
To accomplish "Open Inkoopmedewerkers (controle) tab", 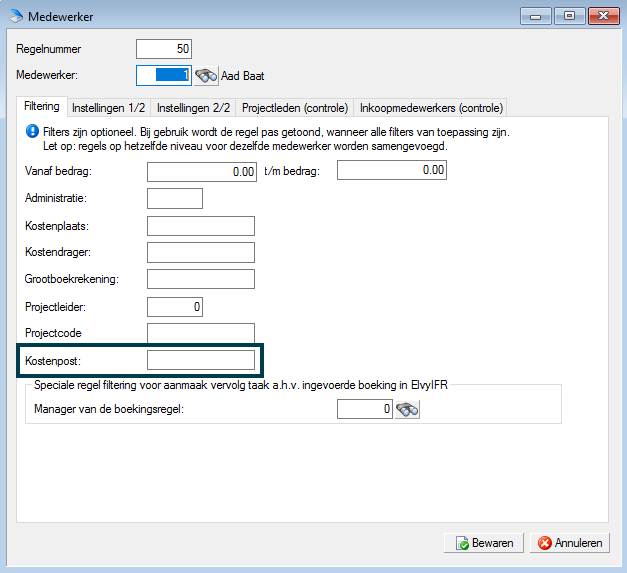I will coord(431,108).
